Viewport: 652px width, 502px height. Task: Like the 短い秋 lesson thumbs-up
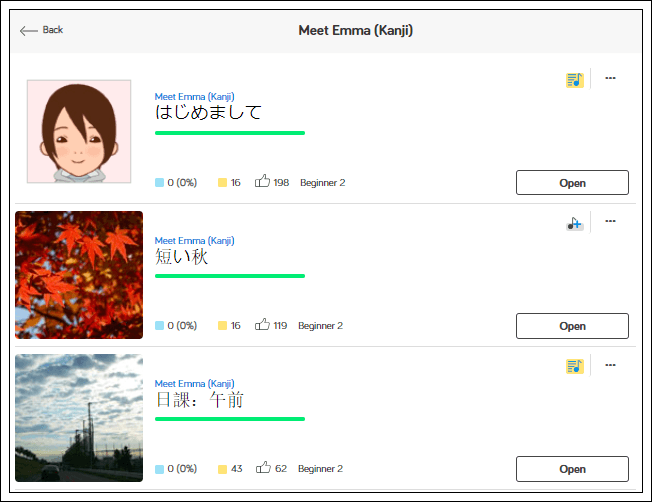point(263,325)
